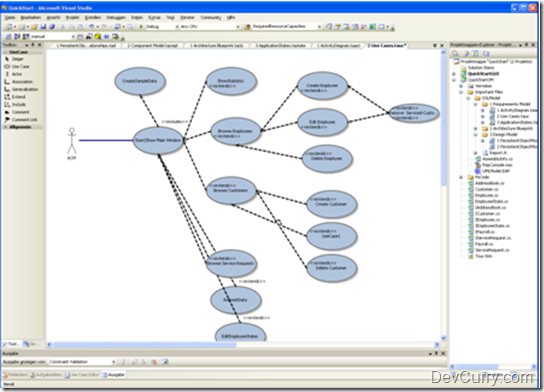
Task: Open the Aufgabenliste bottom tab
Action: 46,375
